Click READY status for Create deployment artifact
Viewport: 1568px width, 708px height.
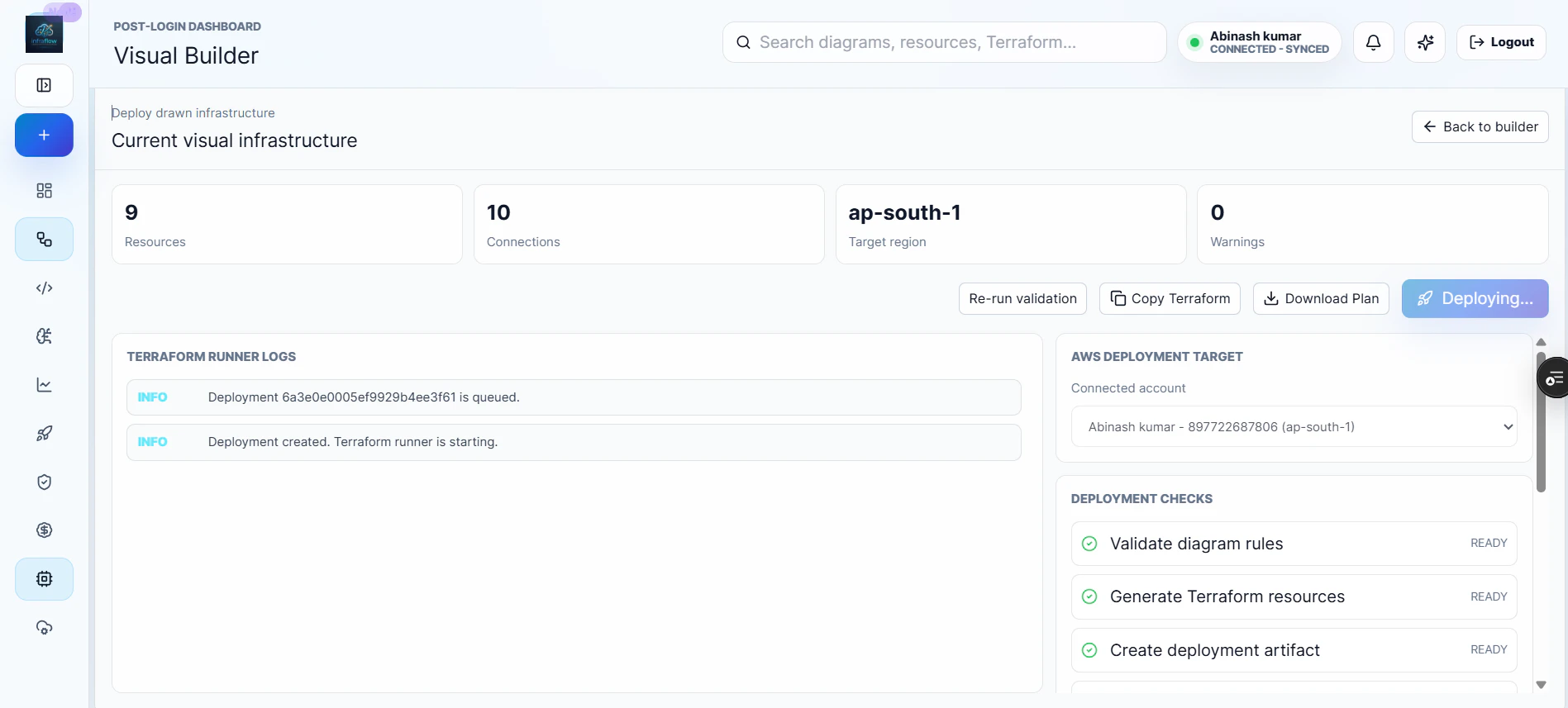click(1489, 649)
